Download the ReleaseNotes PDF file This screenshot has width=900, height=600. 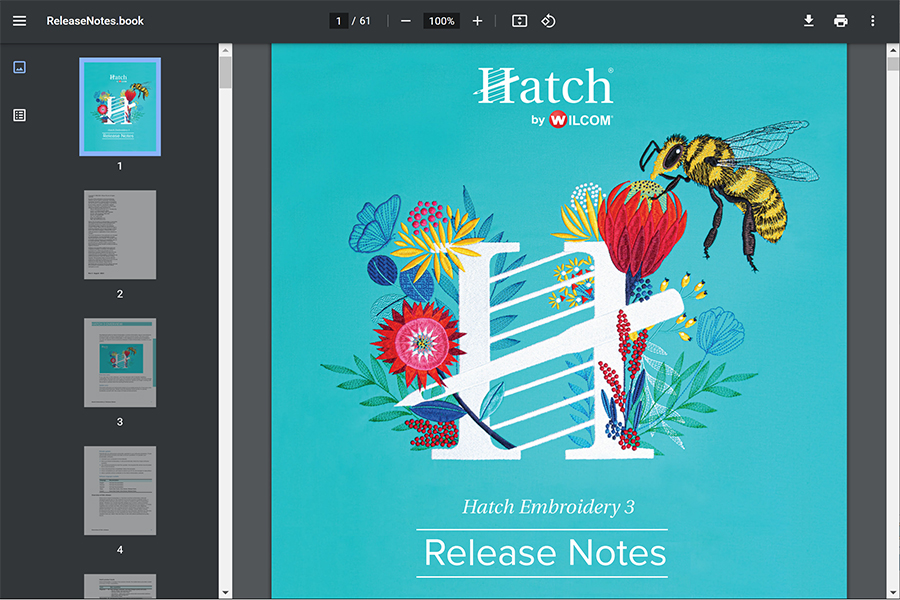(808, 21)
